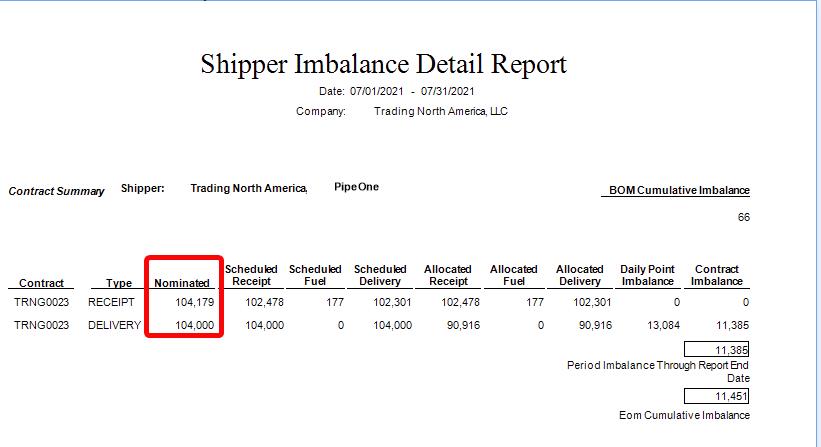This screenshot has height=447, width=821.
Task: Click the DELIVERY type cell
Action: point(114,325)
